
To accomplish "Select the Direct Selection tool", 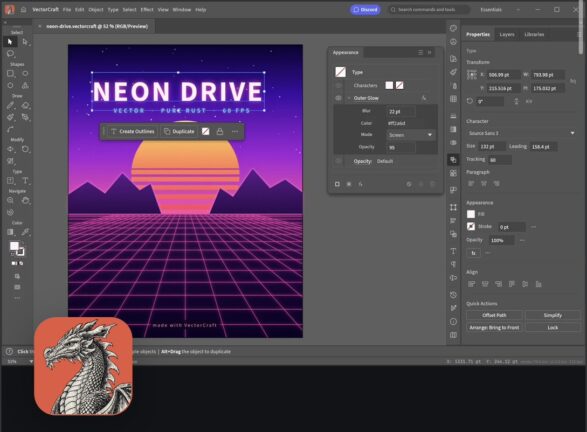I will point(25,42).
